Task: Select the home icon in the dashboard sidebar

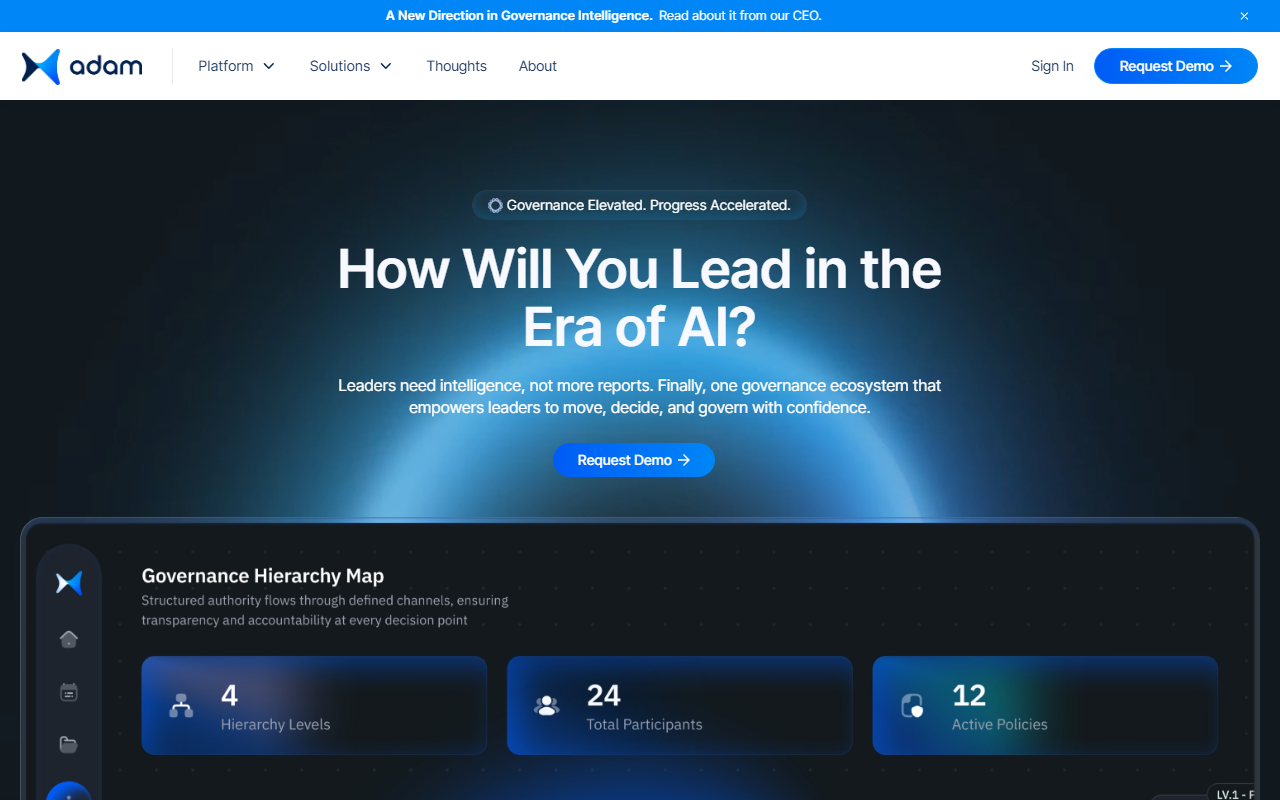Action: tap(69, 639)
